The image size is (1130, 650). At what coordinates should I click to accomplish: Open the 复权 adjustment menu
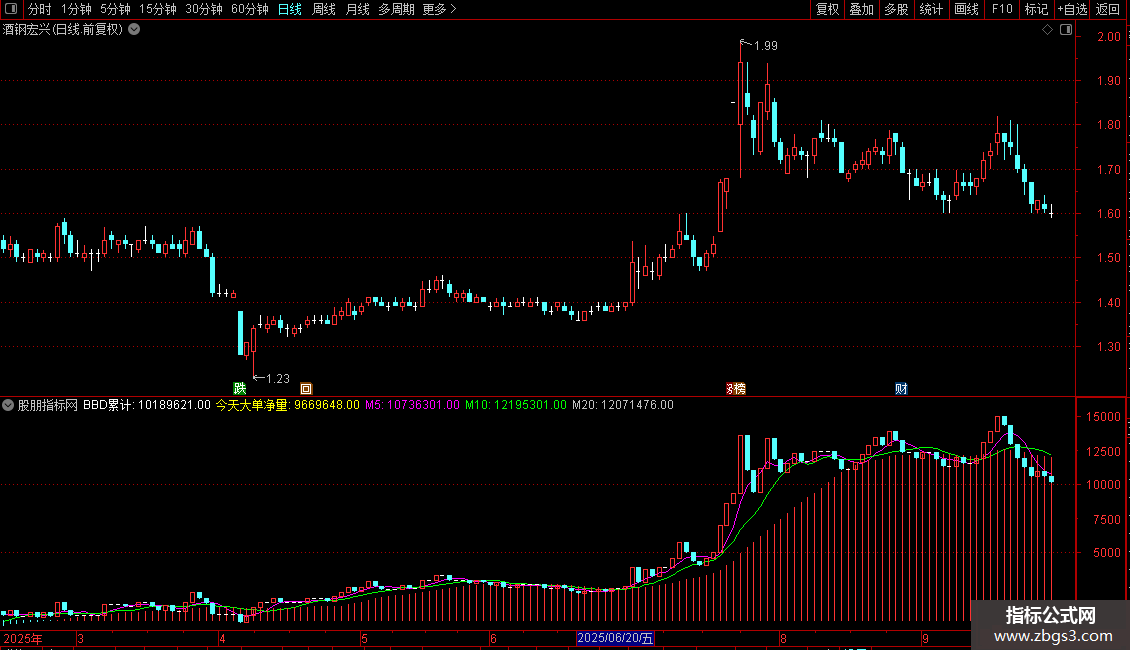click(x=827, y=9)
